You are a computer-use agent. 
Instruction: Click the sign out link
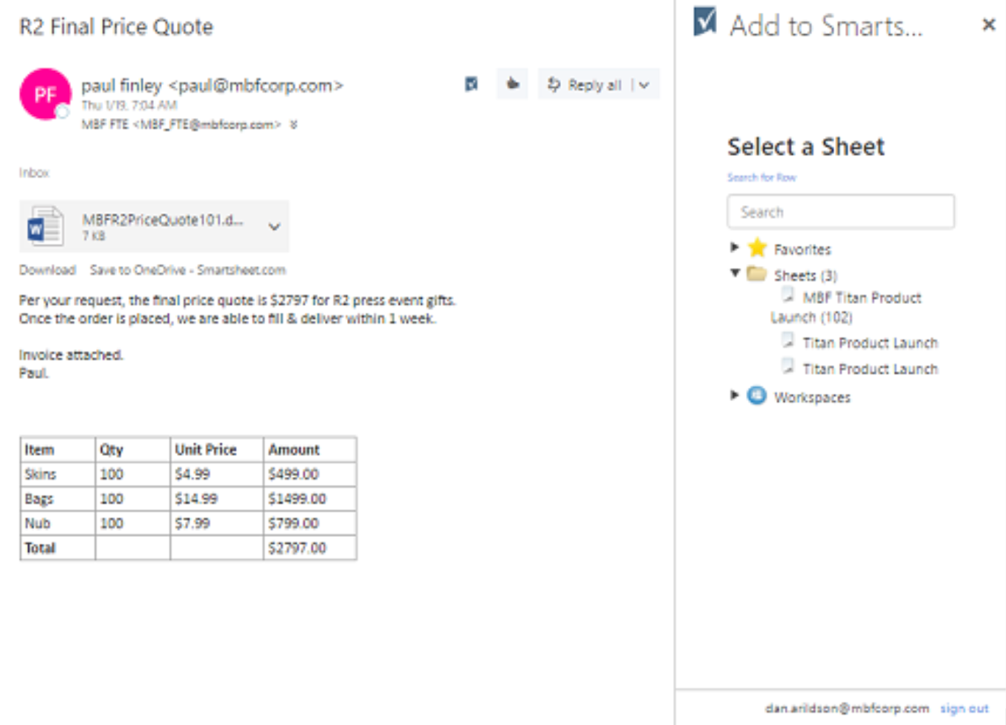(x=964, y=708)
